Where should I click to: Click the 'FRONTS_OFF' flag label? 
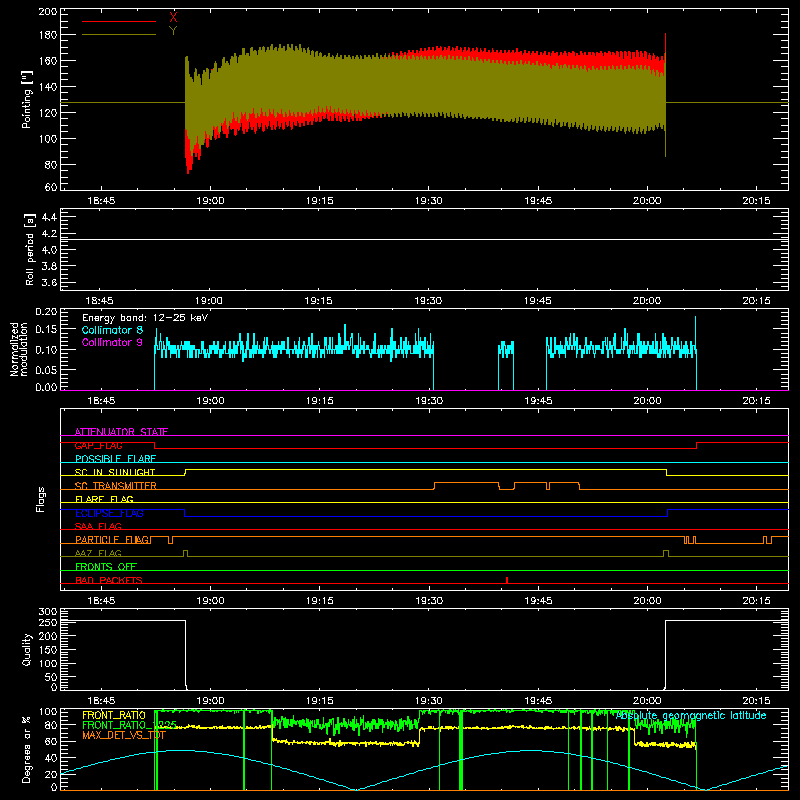(106, 567)
